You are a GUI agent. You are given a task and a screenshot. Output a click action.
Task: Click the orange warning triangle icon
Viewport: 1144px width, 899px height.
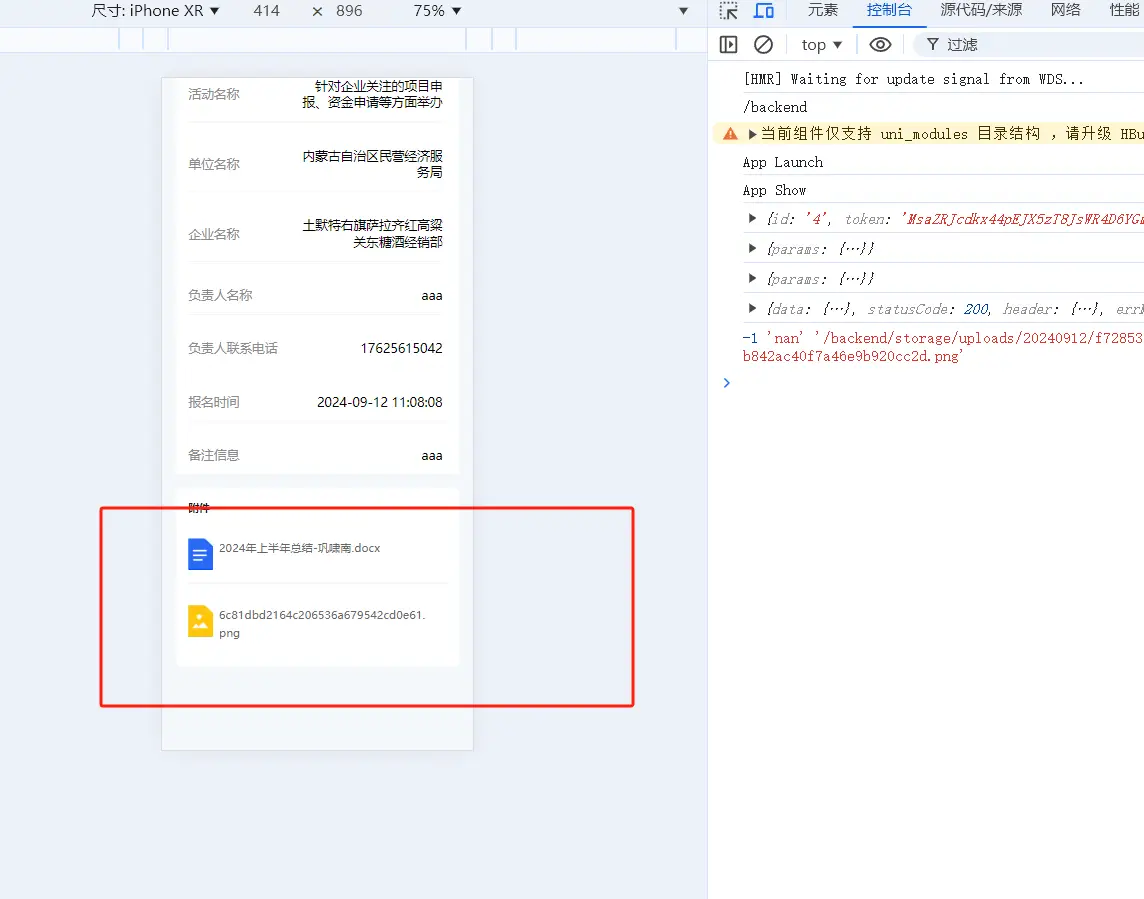(731, 134)
